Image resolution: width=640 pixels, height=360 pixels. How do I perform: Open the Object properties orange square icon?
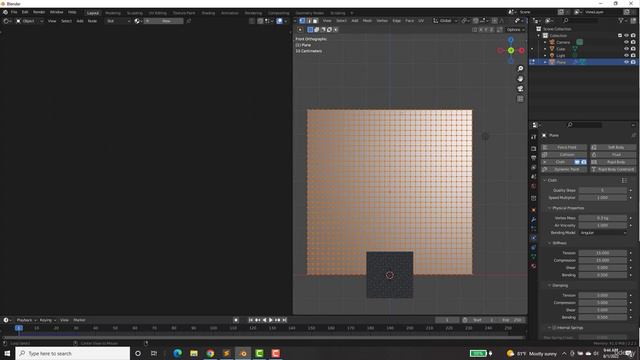tap(533, 210)
